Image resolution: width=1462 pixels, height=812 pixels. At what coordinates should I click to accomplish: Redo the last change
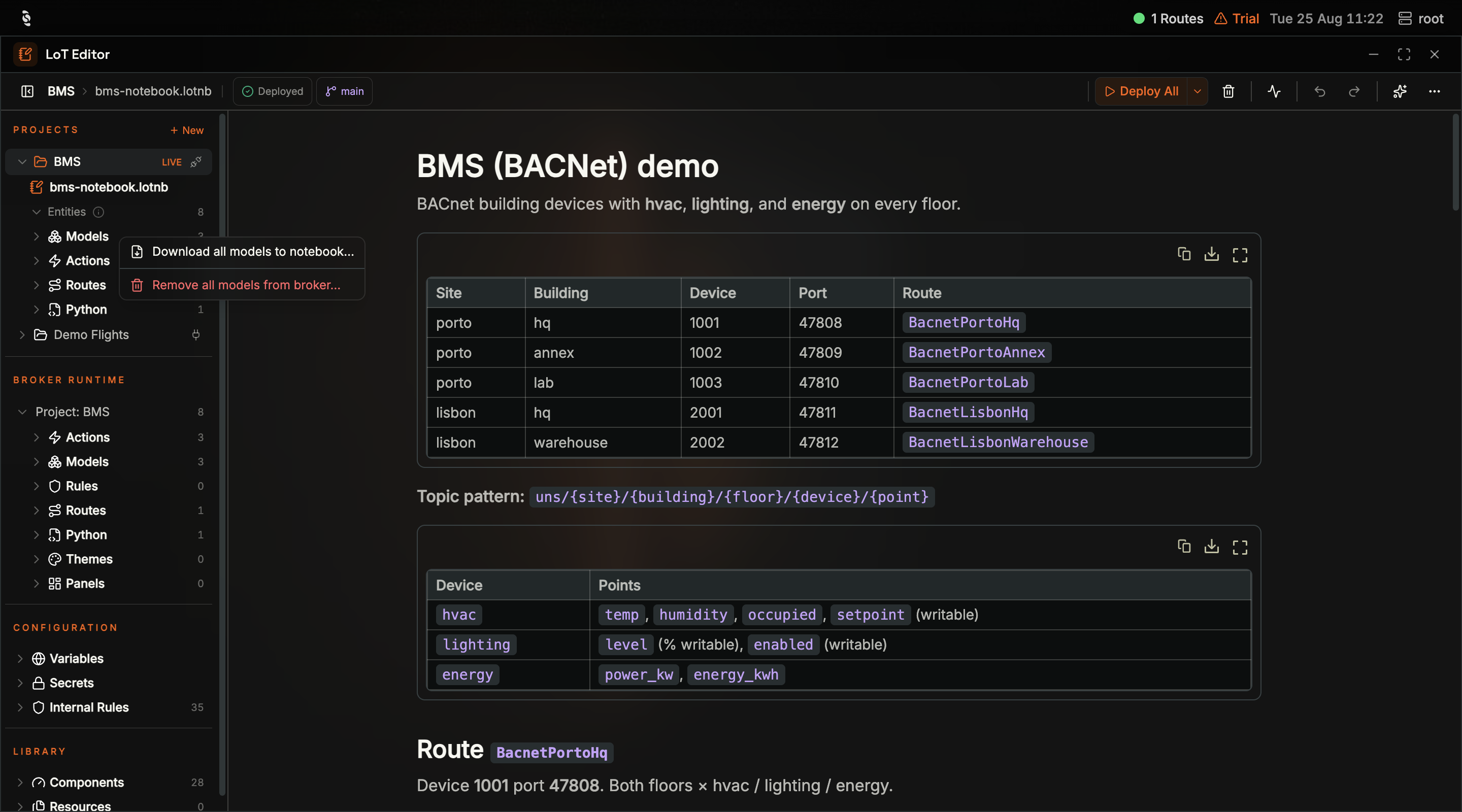1354,91
